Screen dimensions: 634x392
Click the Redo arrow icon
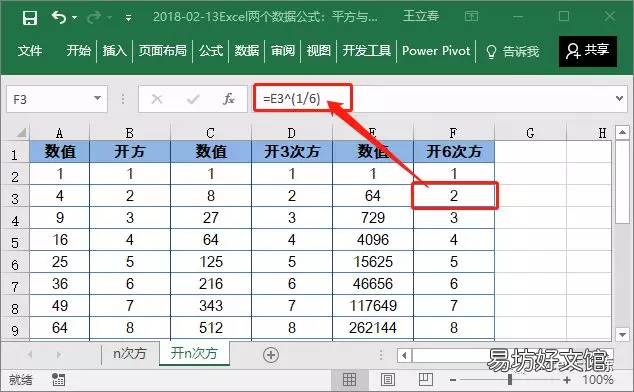(x=94, y=17)
